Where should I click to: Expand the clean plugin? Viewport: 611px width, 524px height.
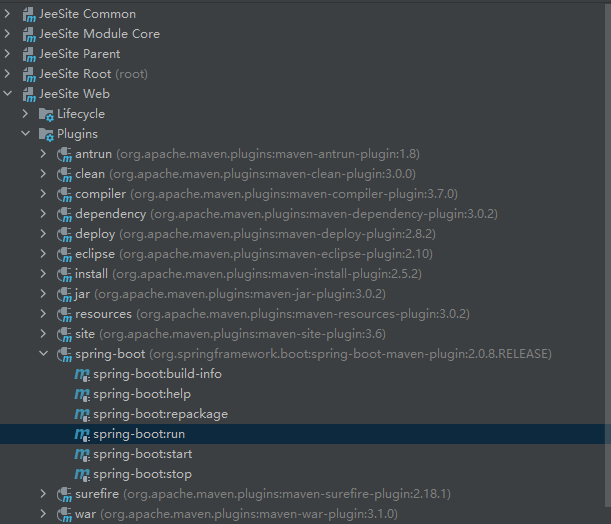tap(43, 174)
